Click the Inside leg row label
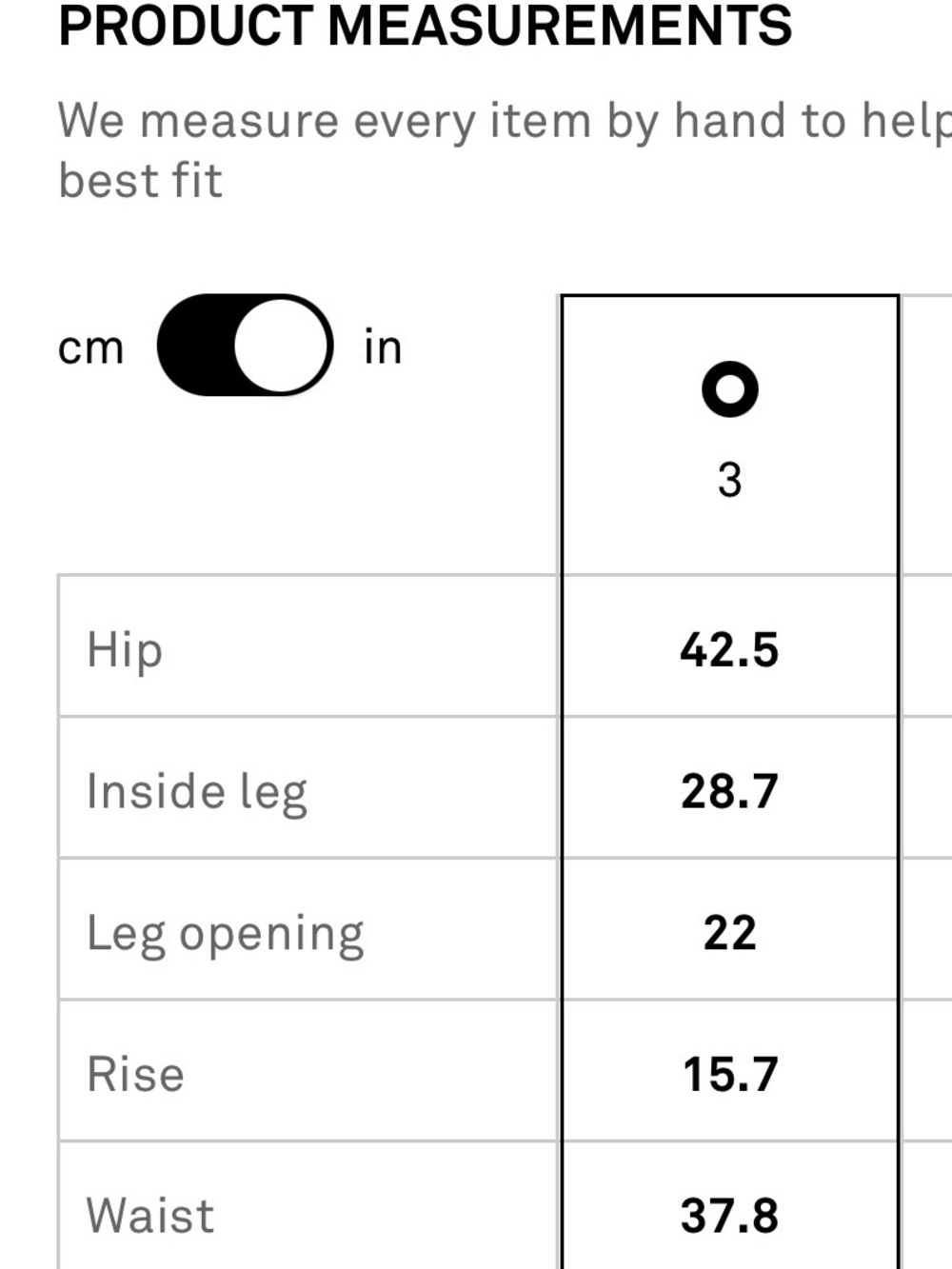 [197, 792]
